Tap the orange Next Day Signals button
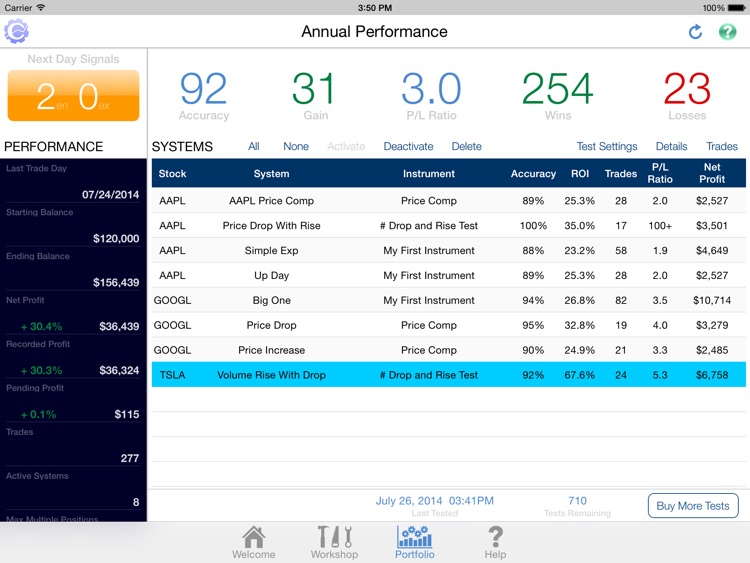 coord(73,96)
